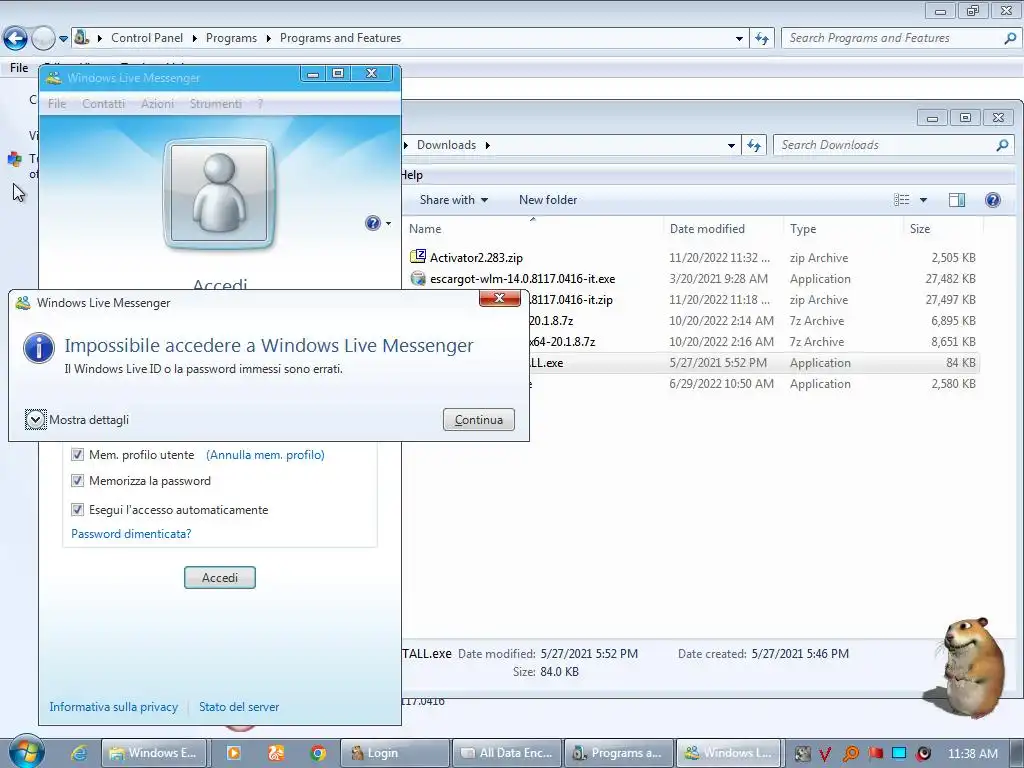Click Forward arrow in Programs and Features window
This screenshot has height=768, width=1024.
44,39
